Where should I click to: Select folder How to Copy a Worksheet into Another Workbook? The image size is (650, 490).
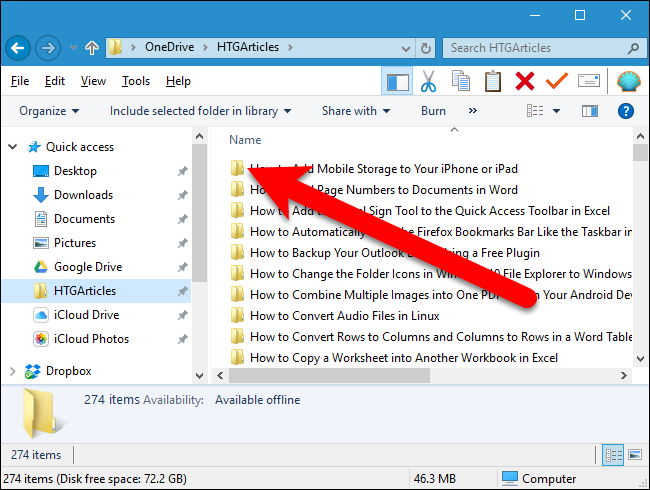pos(404,358)
